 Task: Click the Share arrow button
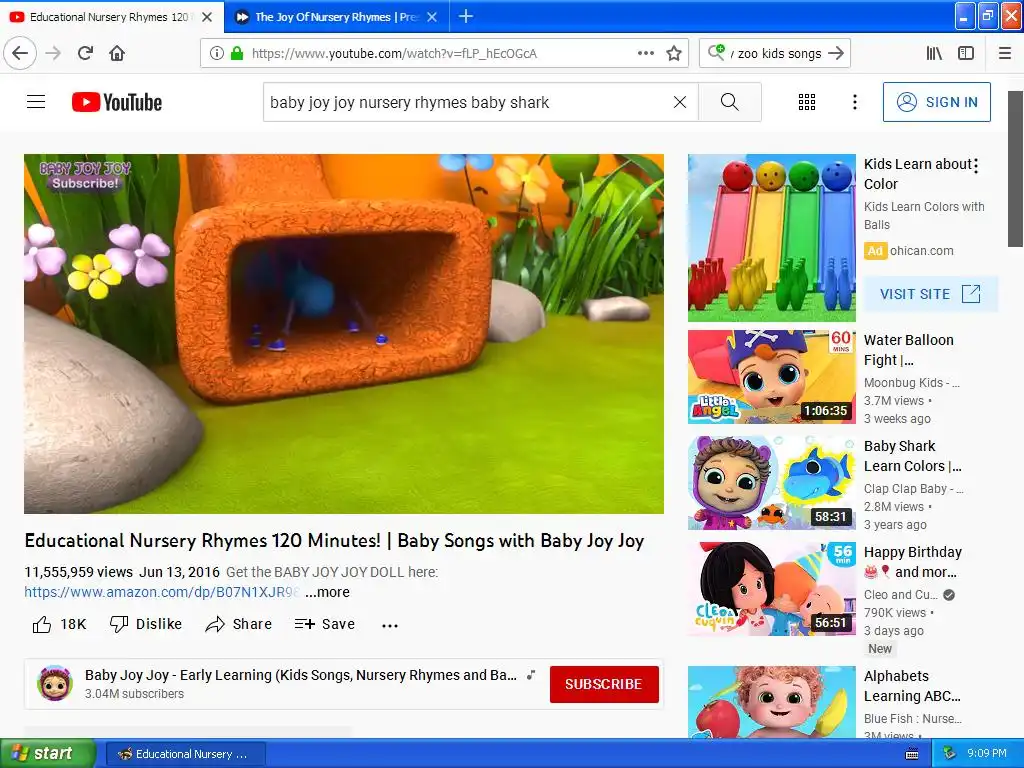pos(238,624)
